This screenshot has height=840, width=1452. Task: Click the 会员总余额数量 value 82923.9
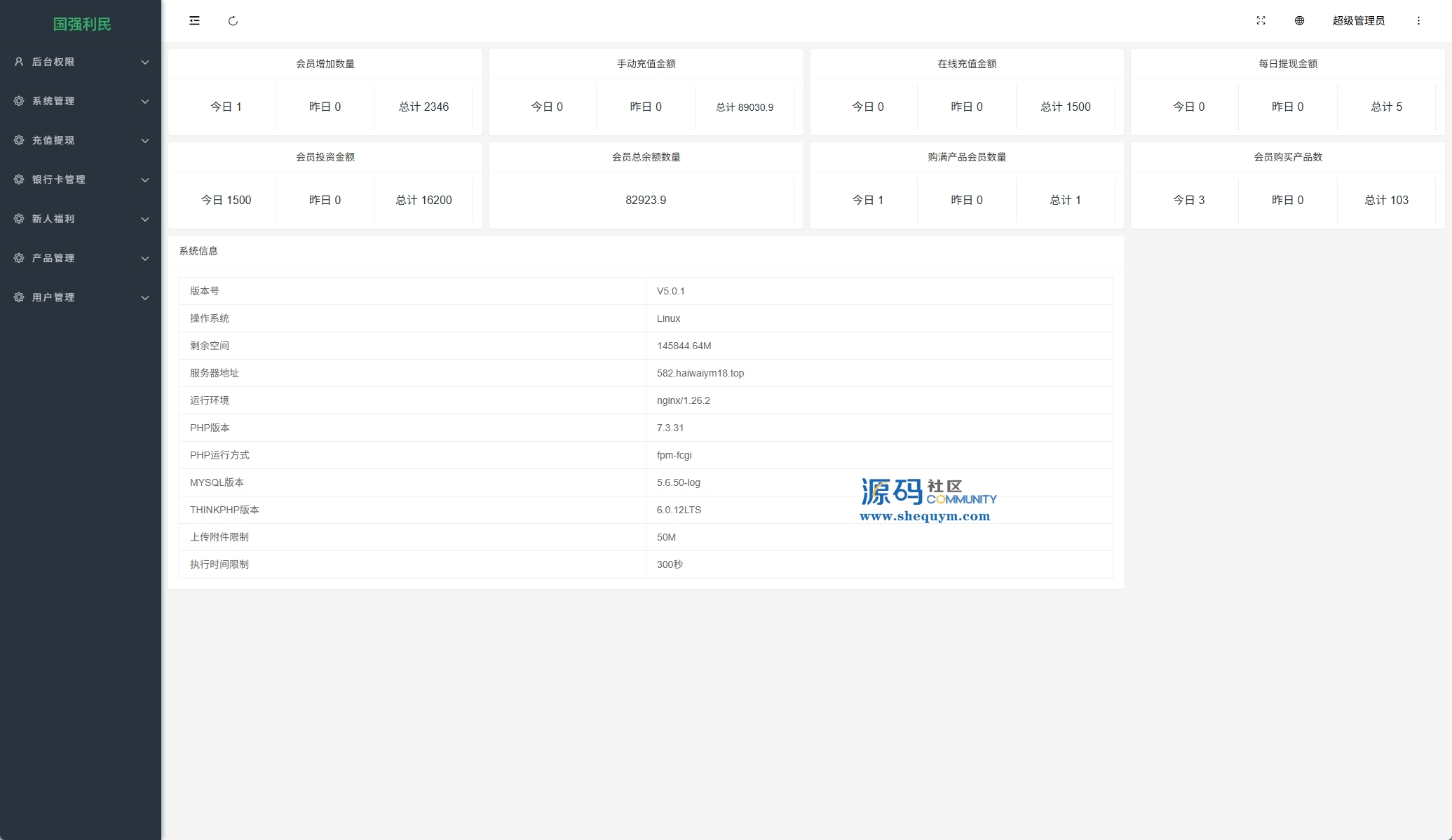tap(646, 200)
